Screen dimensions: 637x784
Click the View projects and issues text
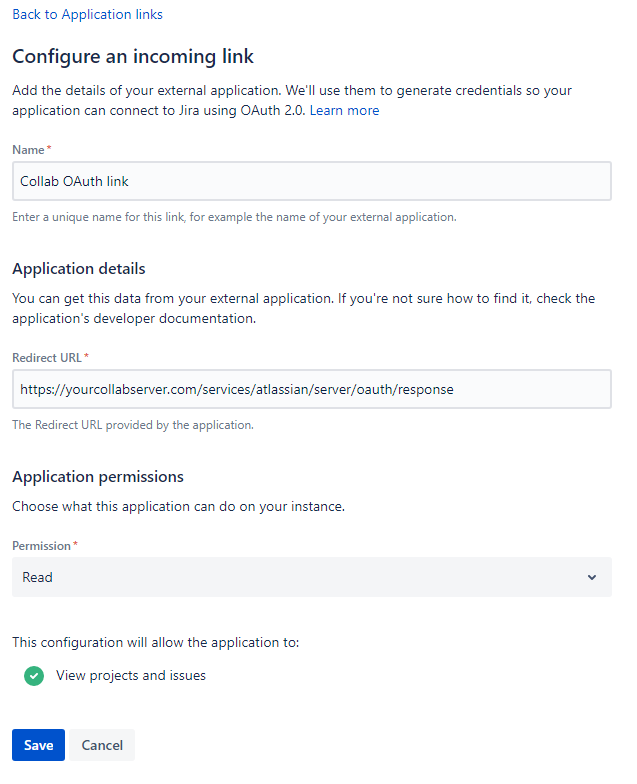pos(131,675)
